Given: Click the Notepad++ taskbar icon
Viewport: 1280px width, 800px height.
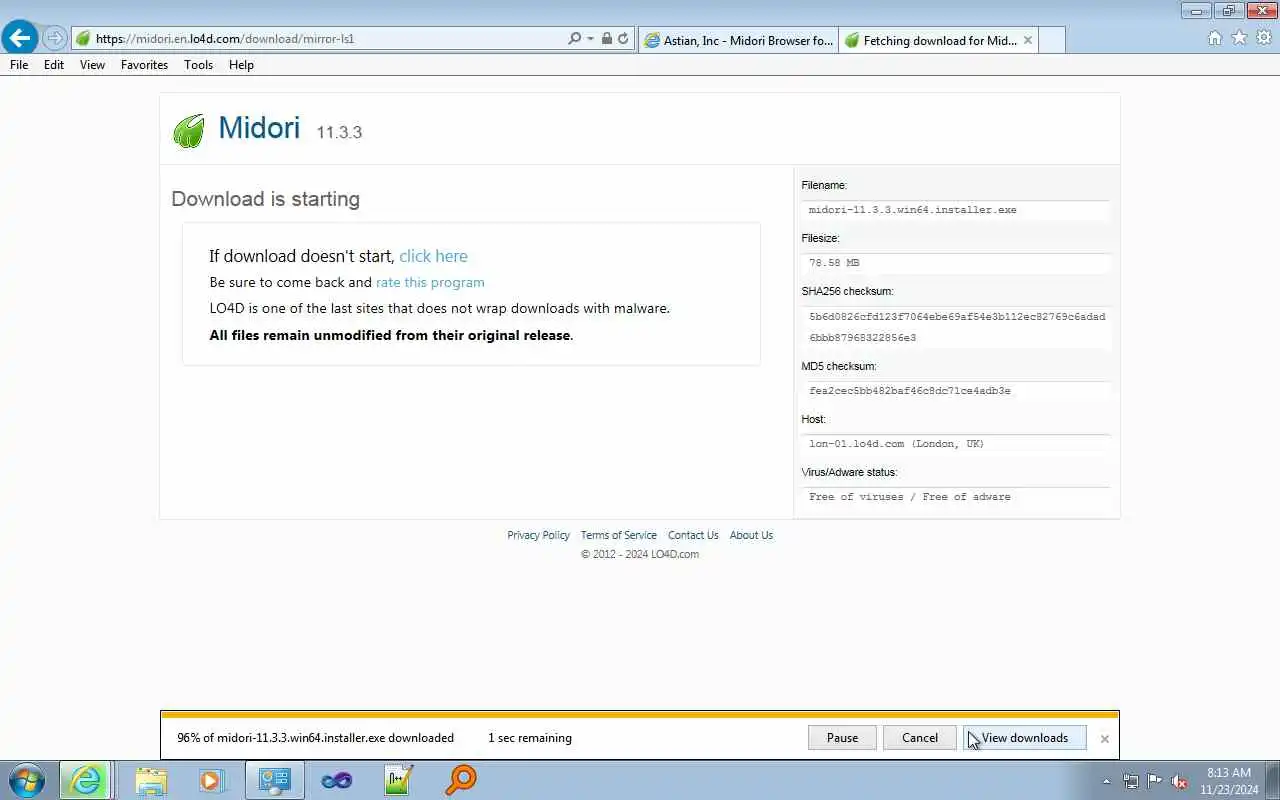Looking at the screenshot, I should [398, 780].
